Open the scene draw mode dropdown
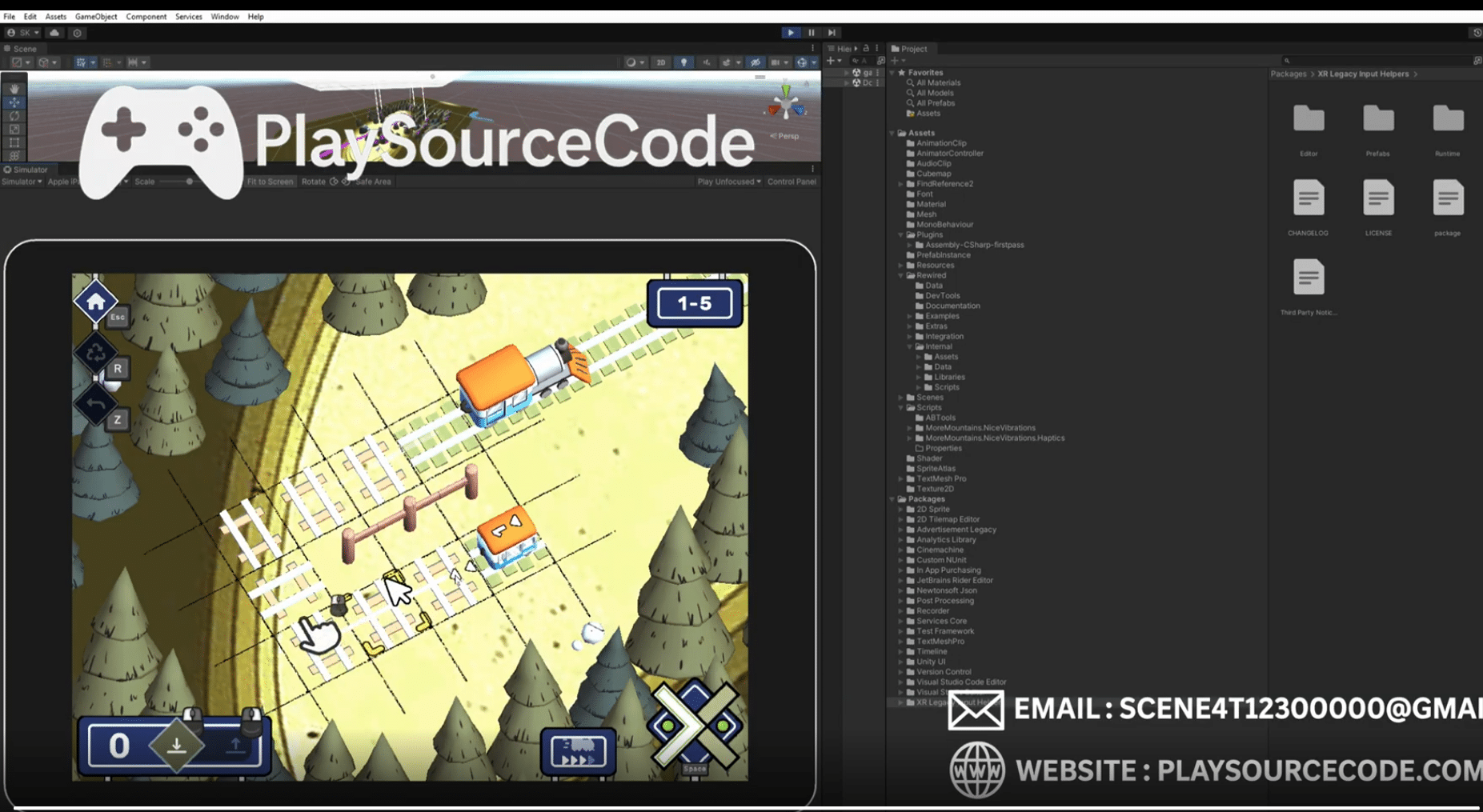Viewport: 1483px width, 812px height. point(22,62)
